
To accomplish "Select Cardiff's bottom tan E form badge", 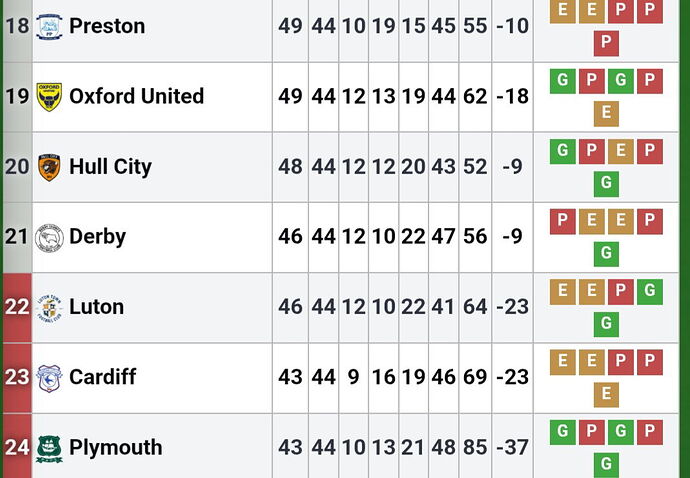I will tap(606, 394).
